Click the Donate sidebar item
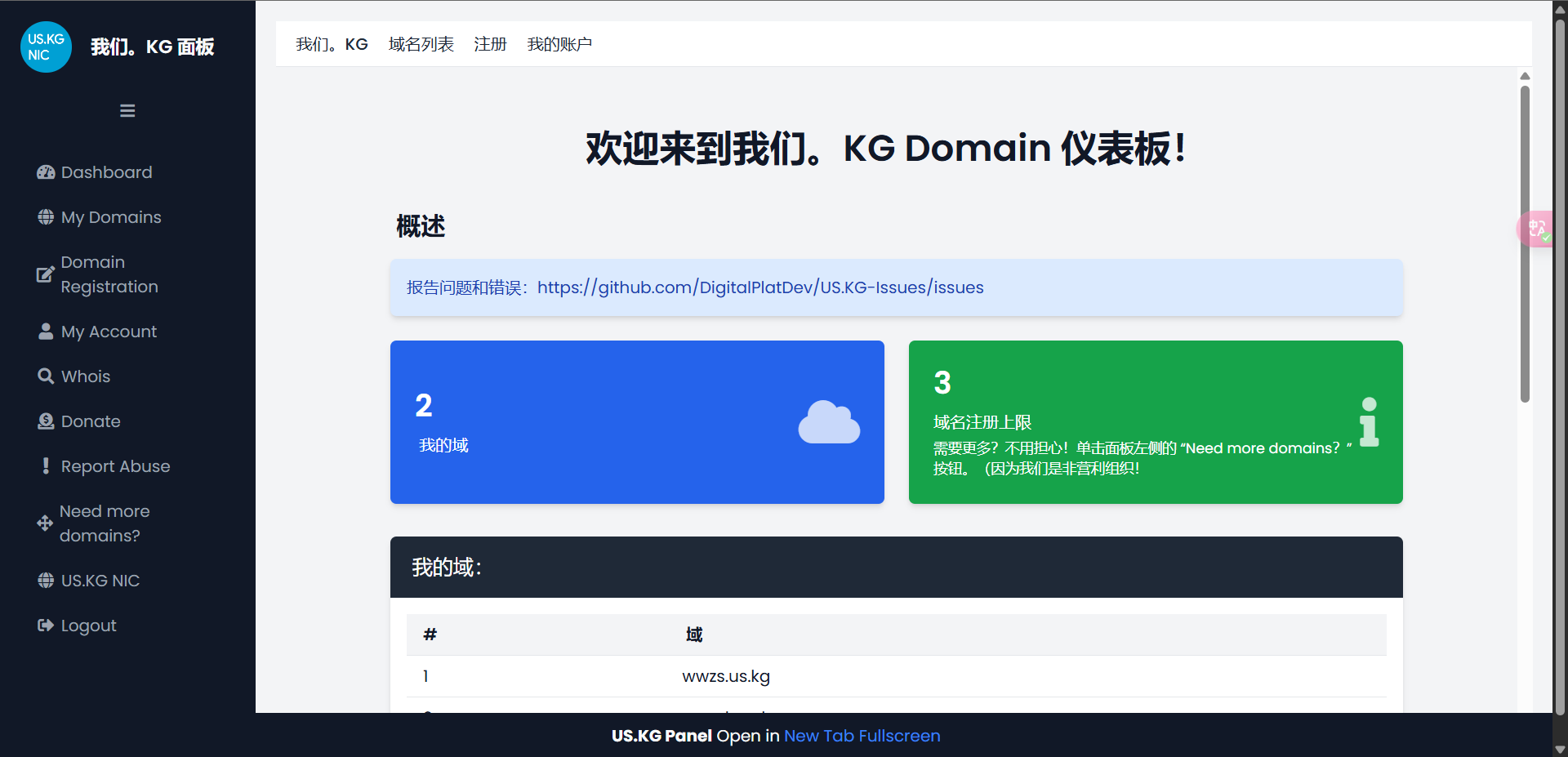1568x757 pixels. [x=90, y=421]
